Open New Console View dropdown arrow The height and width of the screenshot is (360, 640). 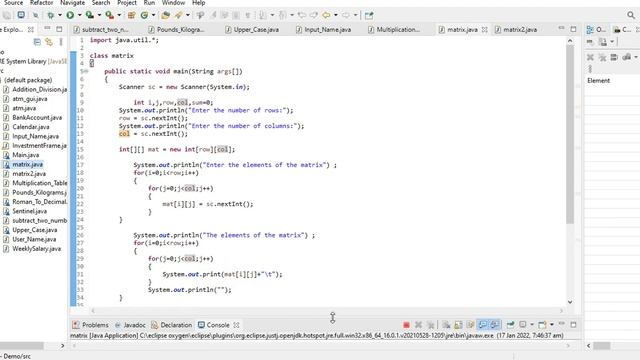[x=552, y=325]
